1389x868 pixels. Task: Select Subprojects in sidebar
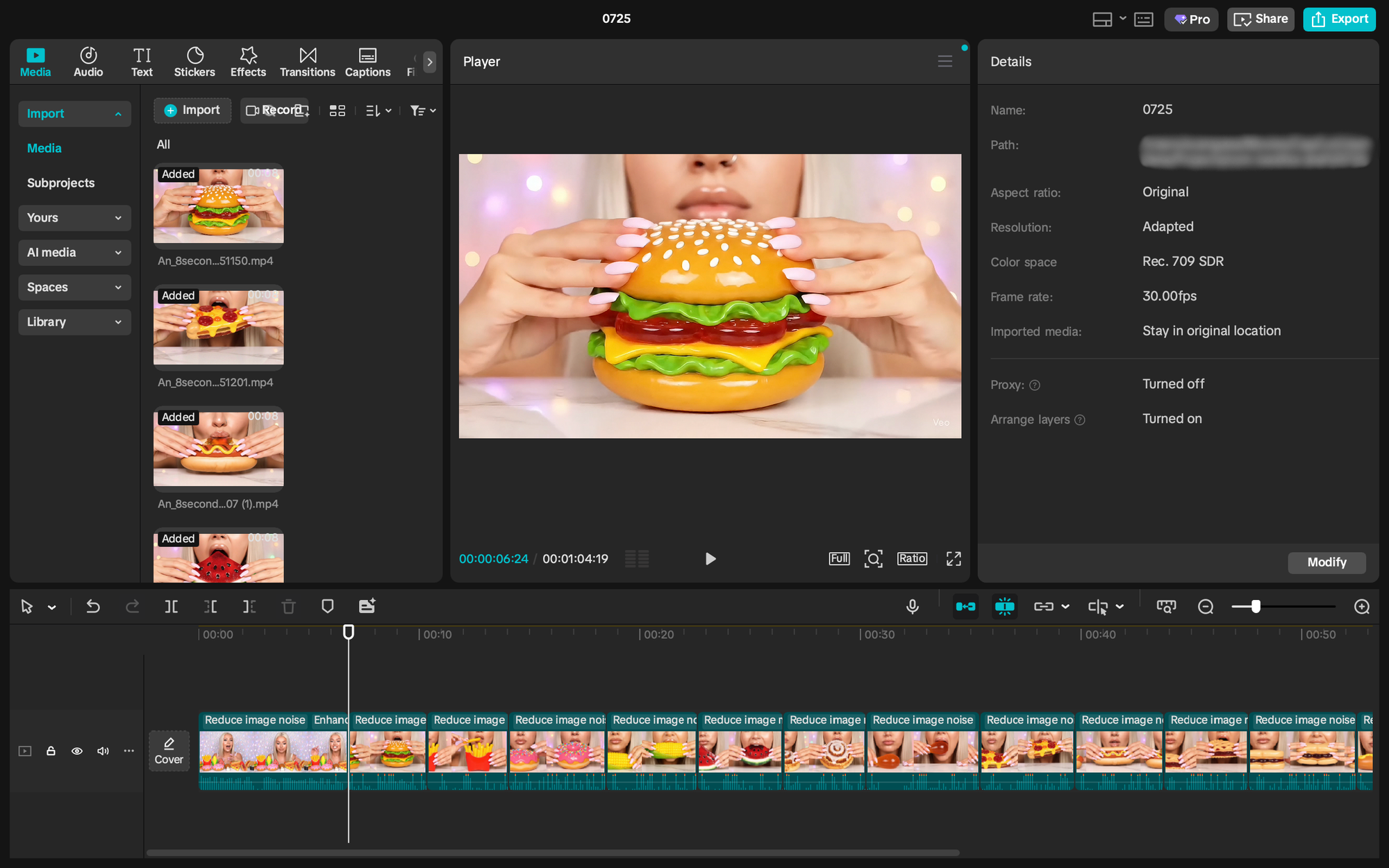pos(60,183)
